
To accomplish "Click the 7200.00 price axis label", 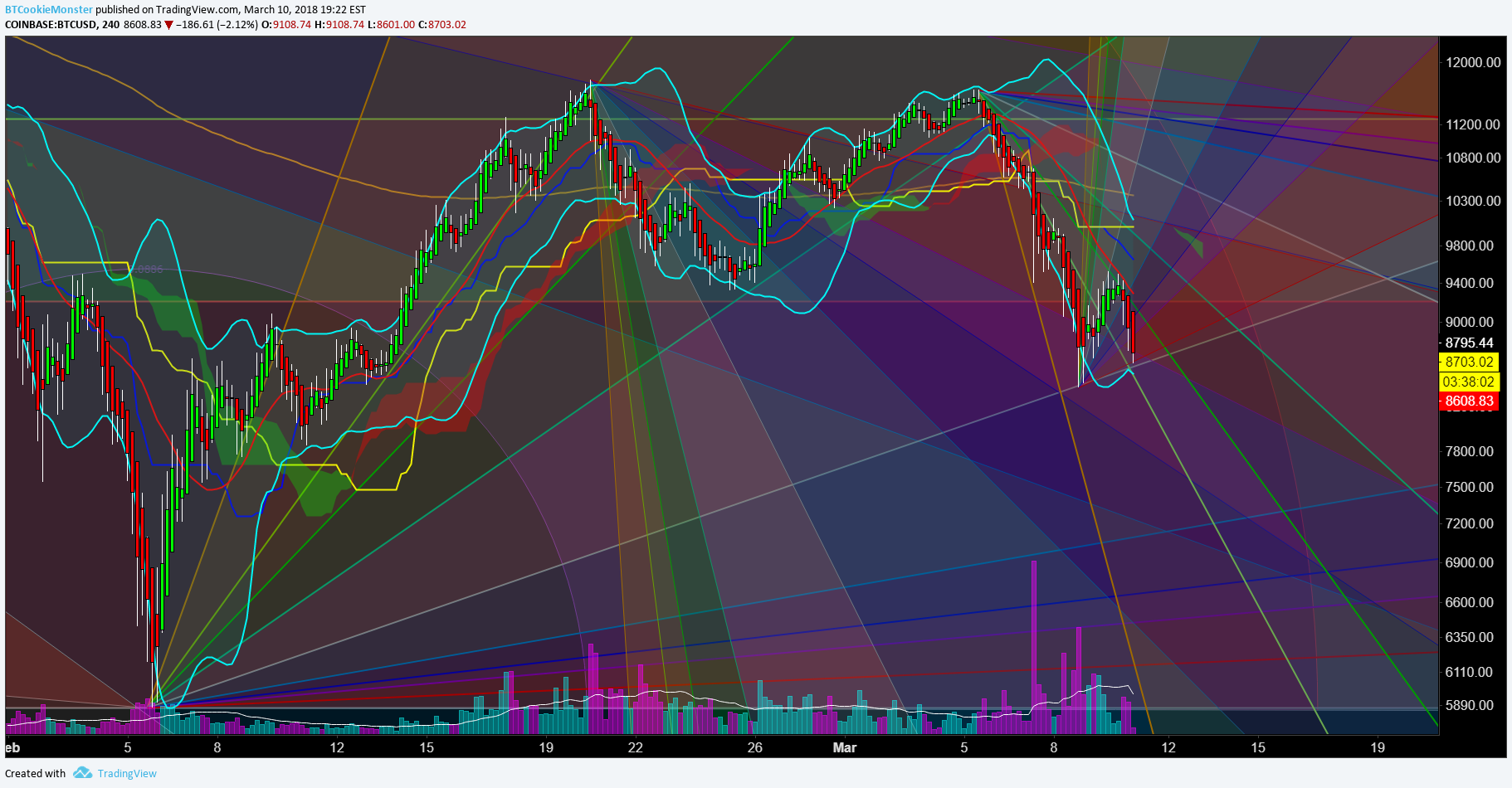I will [x=1469, y=523].
